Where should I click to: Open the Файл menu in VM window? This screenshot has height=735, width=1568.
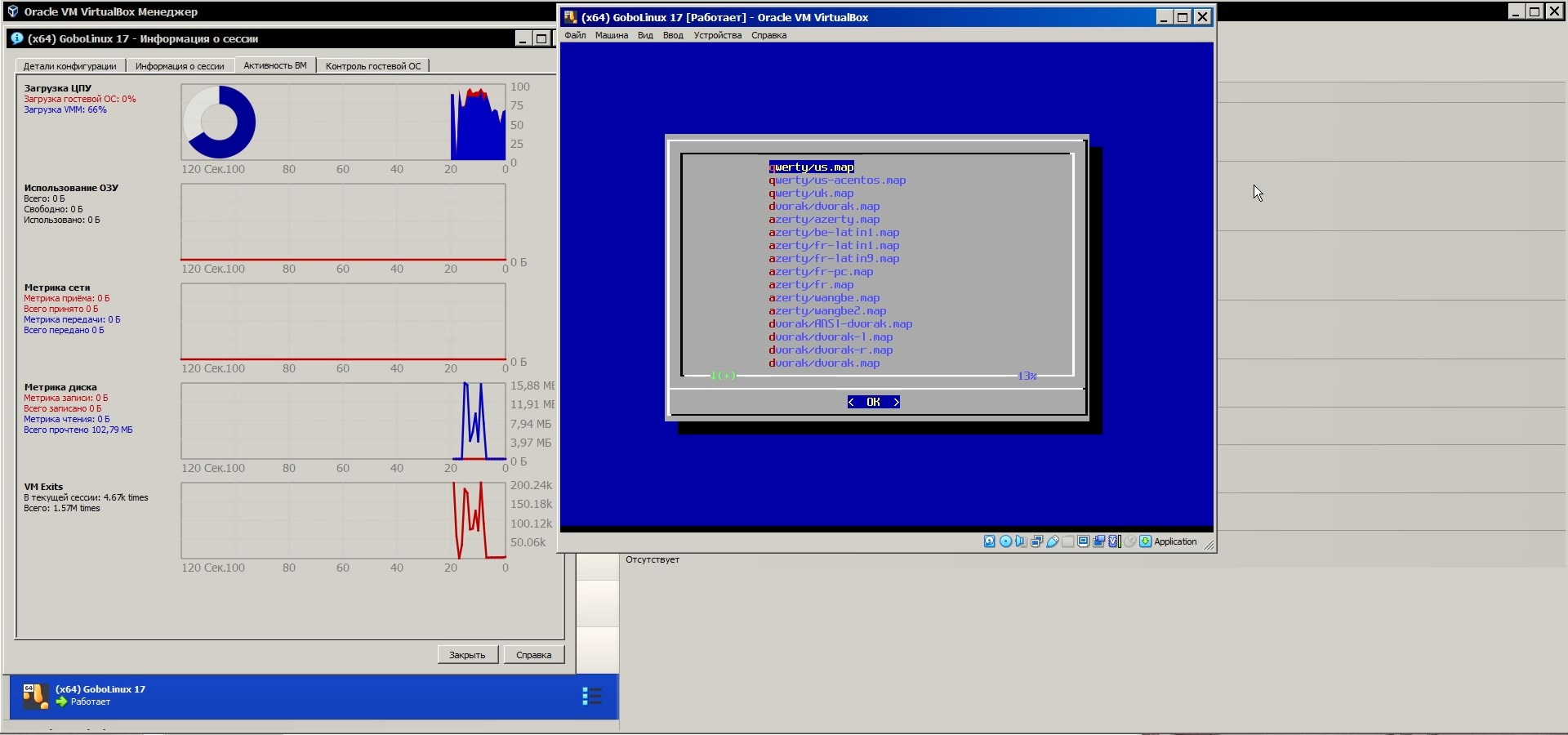tap(575, 35)
